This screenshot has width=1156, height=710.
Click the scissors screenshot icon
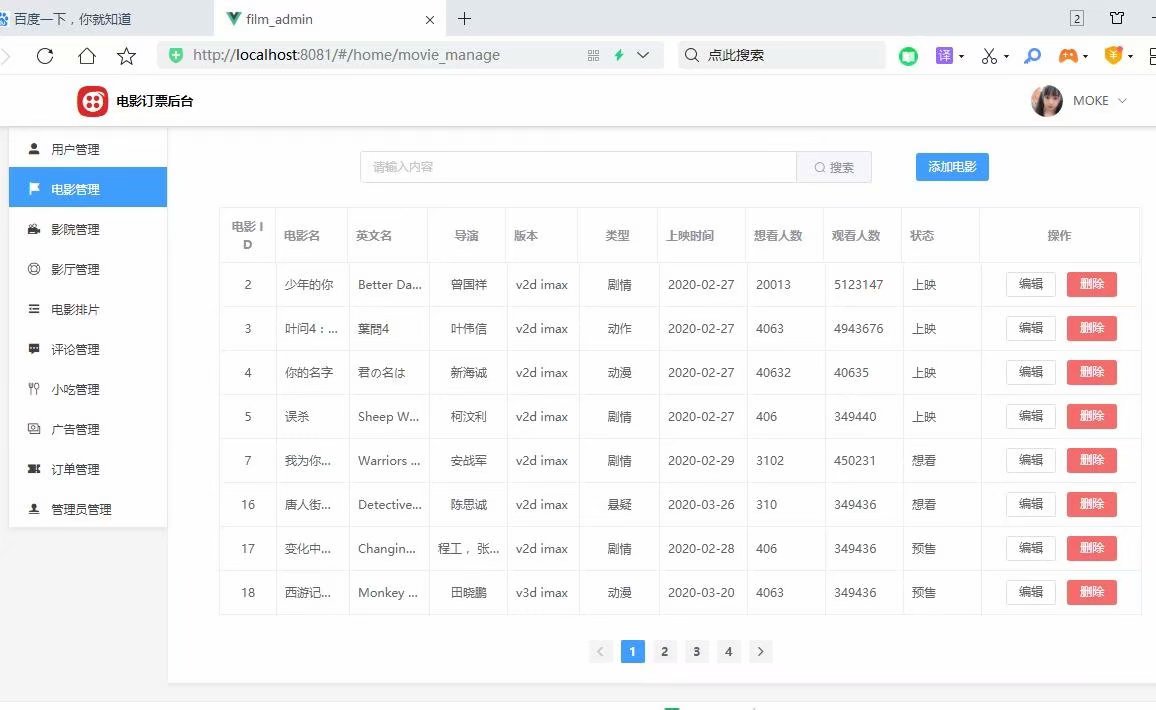click(989, 56)
